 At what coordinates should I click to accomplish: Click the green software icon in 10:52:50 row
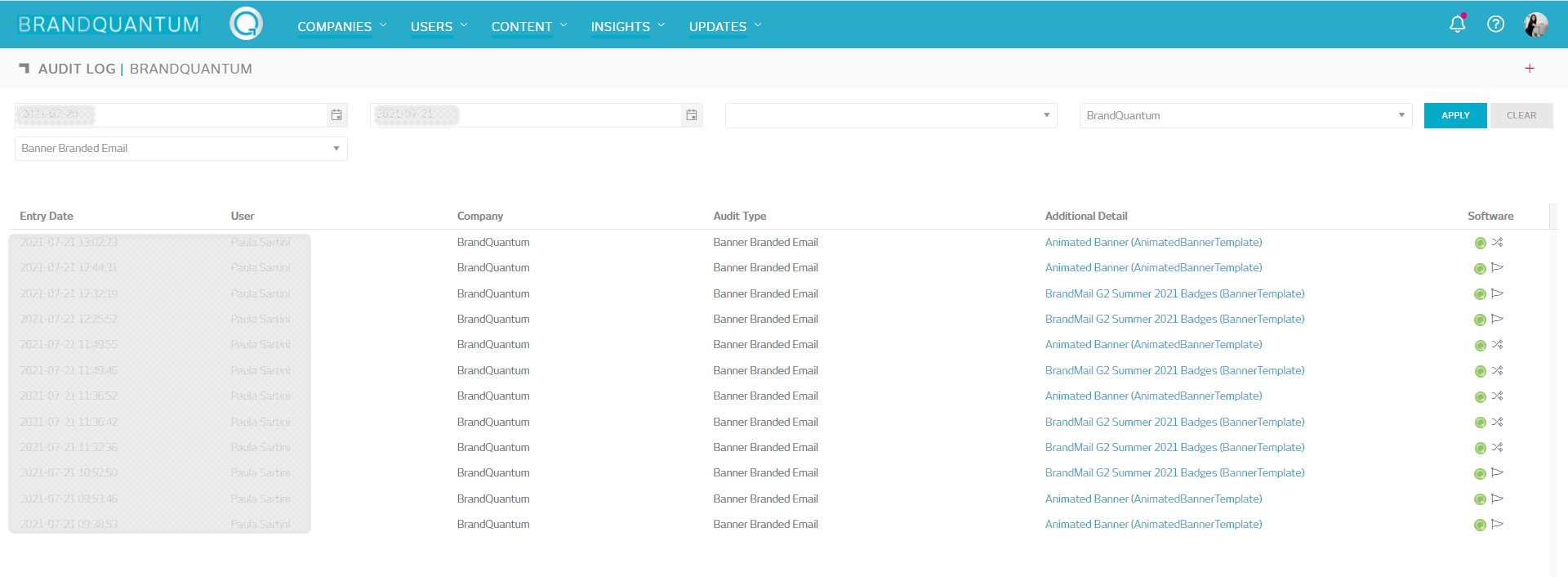pos(1480,474)
